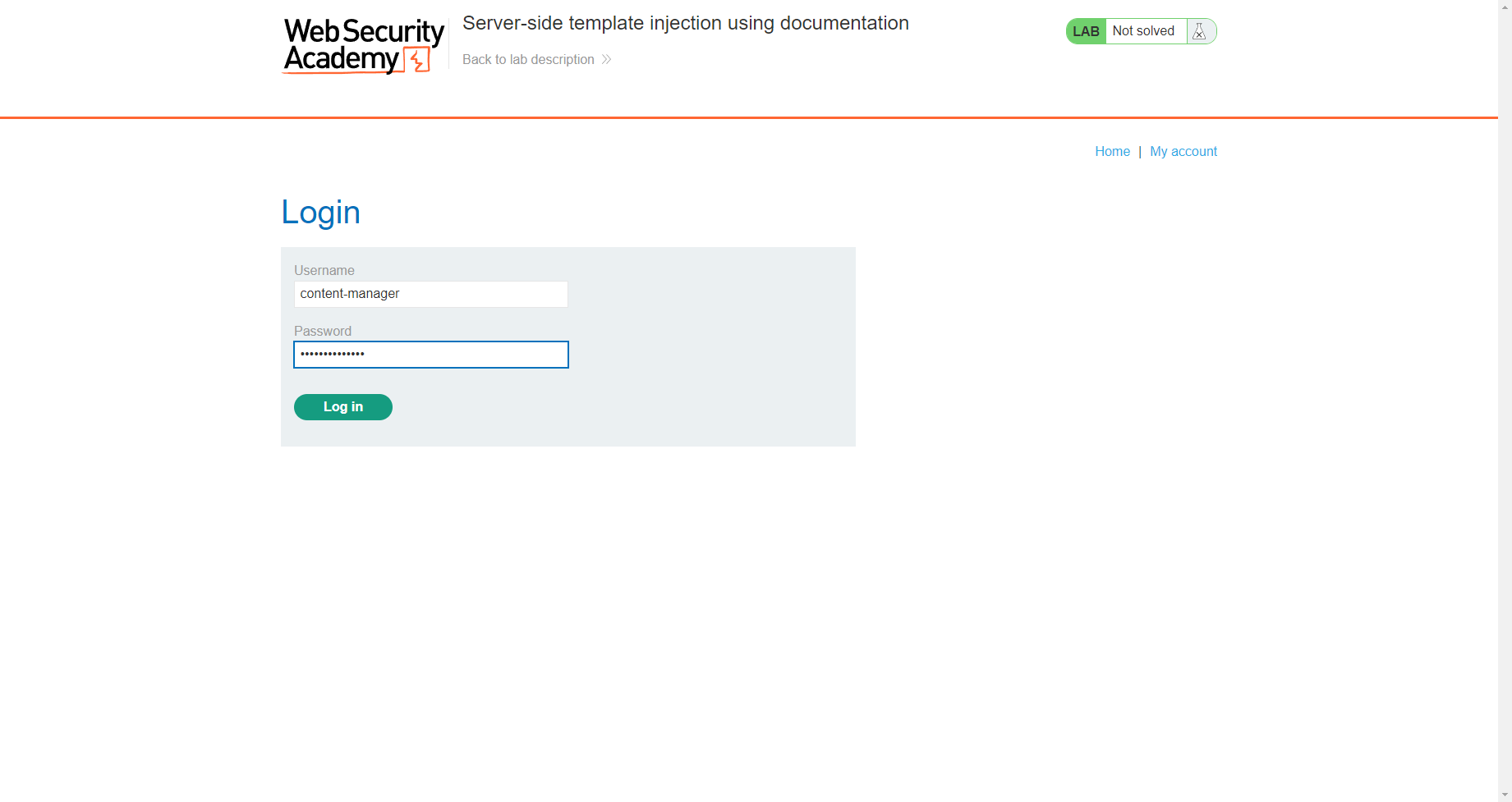Click the masked password dots
This screenshot has width=1512, height=802.
coord(333,354)
